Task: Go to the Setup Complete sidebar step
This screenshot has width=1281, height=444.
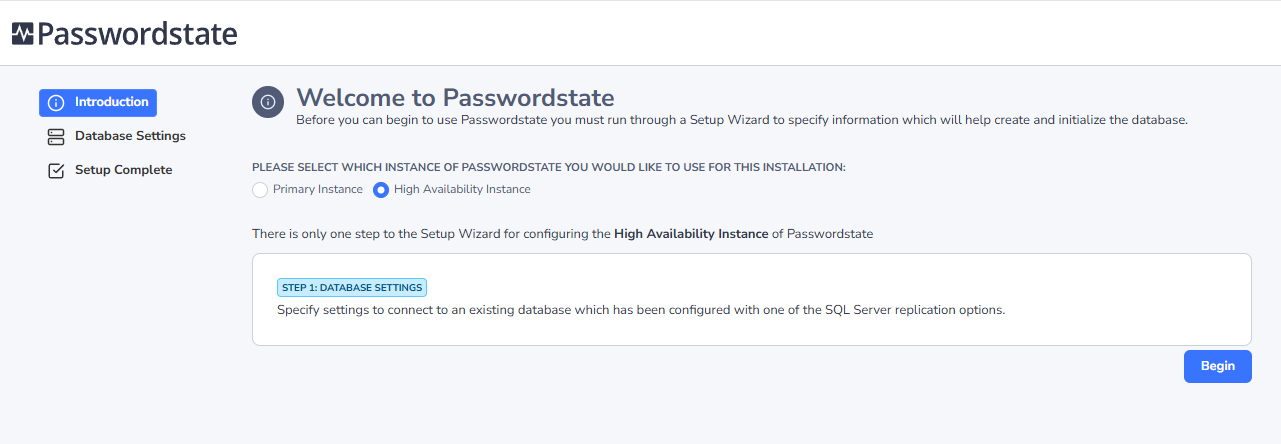Action: coord(110,170)
